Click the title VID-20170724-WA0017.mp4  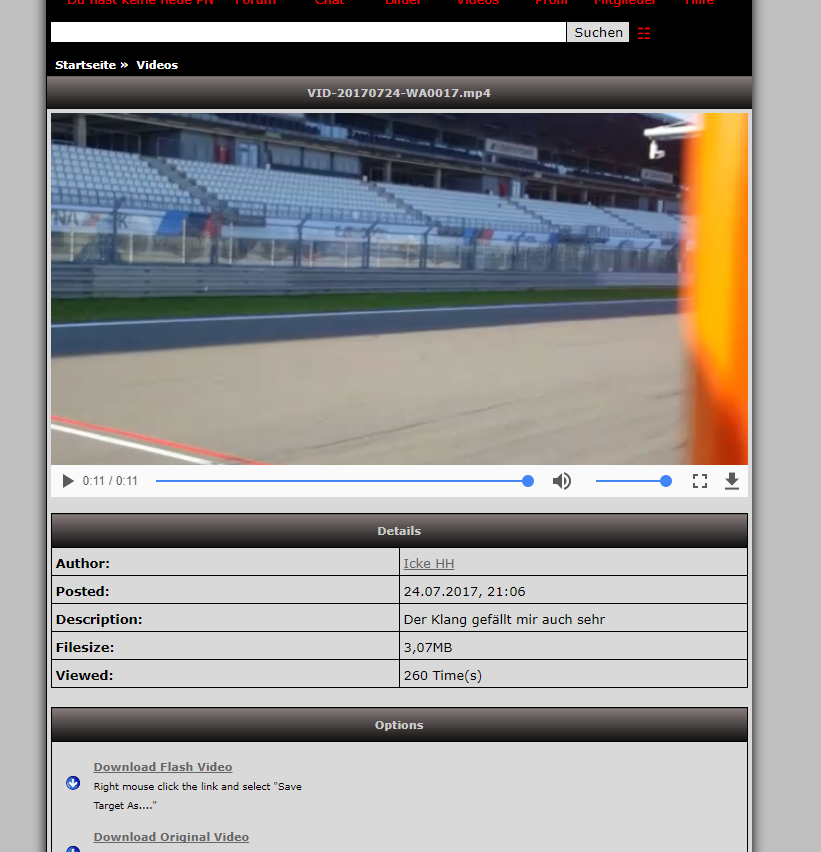[399, 93]
